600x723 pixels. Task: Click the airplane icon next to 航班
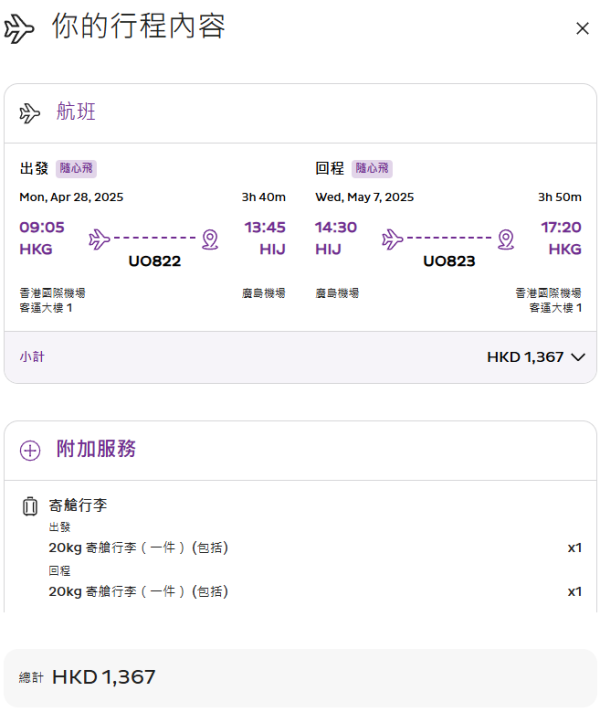point(30,113)
